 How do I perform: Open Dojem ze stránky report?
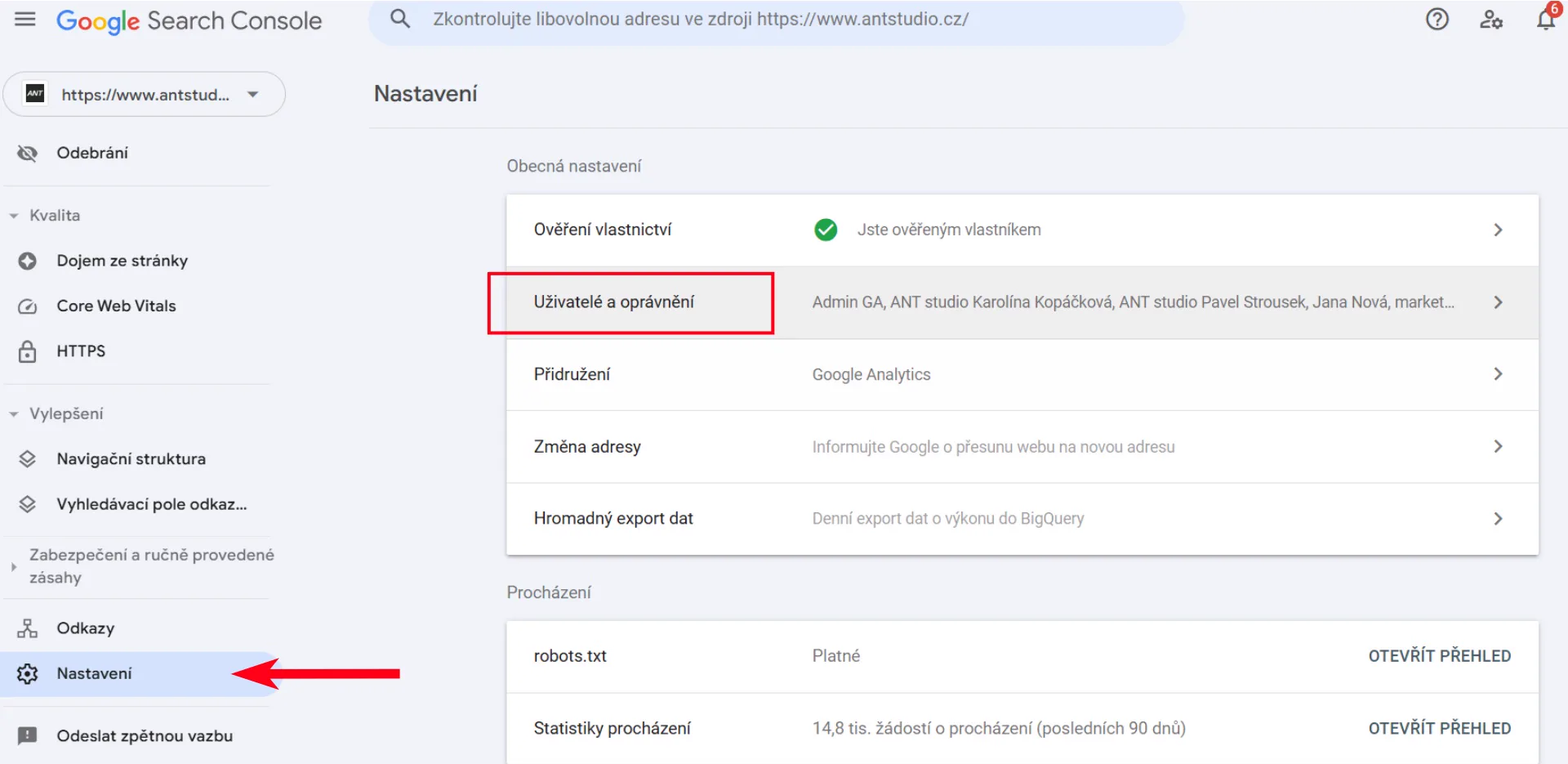[122, 261]
